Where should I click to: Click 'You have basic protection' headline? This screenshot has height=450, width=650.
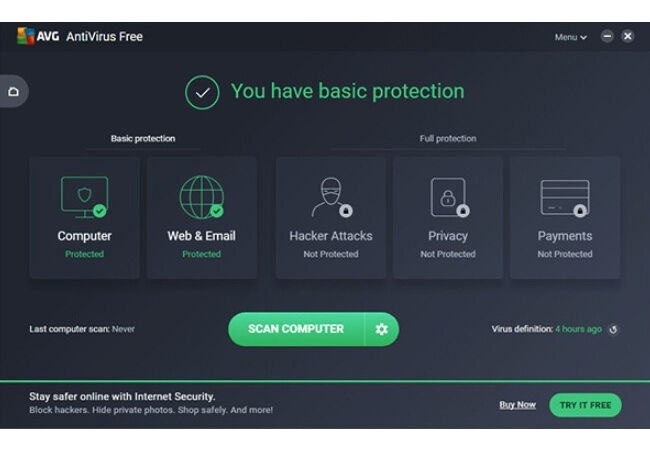[347, 91]
